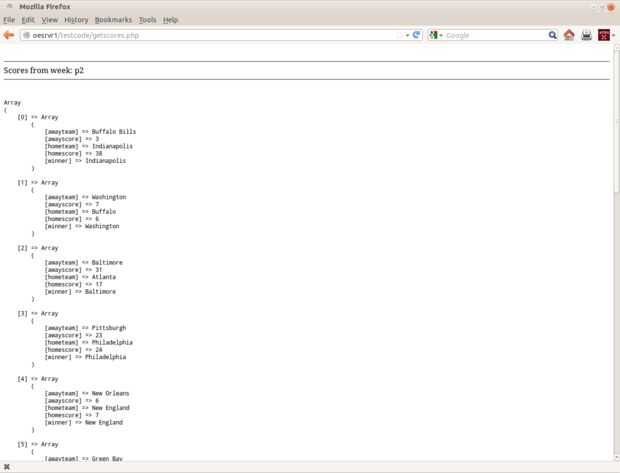Click the '[3] => Array' line

click(x=38, y=314)
